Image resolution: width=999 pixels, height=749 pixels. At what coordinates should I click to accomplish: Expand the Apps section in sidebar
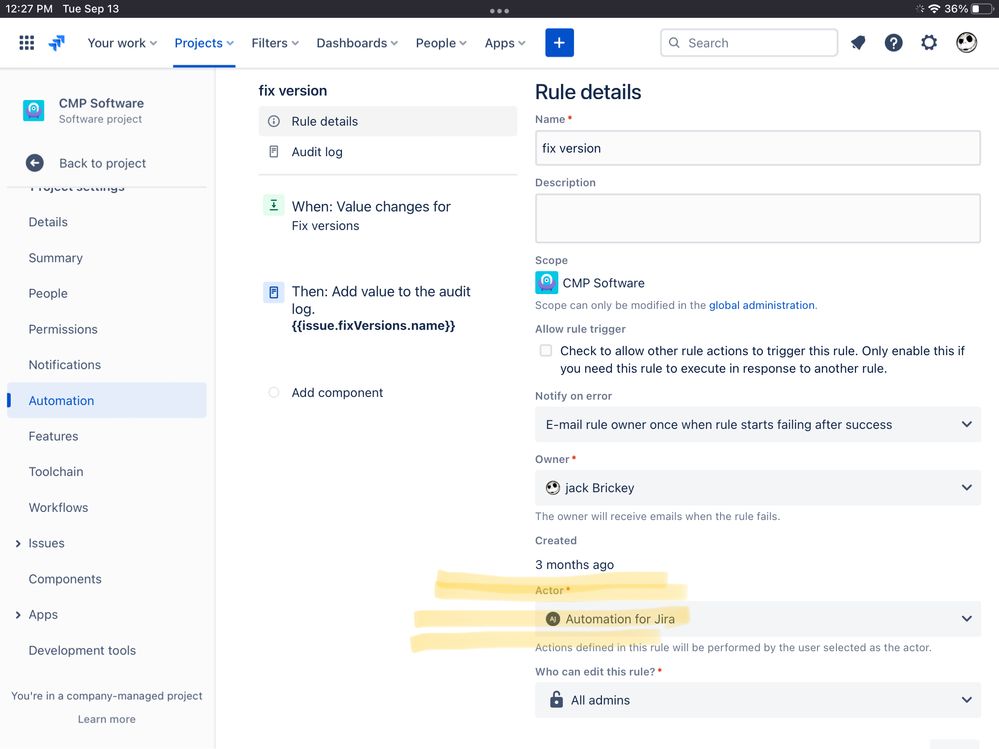pyautogui.click(x=18, y=615)
